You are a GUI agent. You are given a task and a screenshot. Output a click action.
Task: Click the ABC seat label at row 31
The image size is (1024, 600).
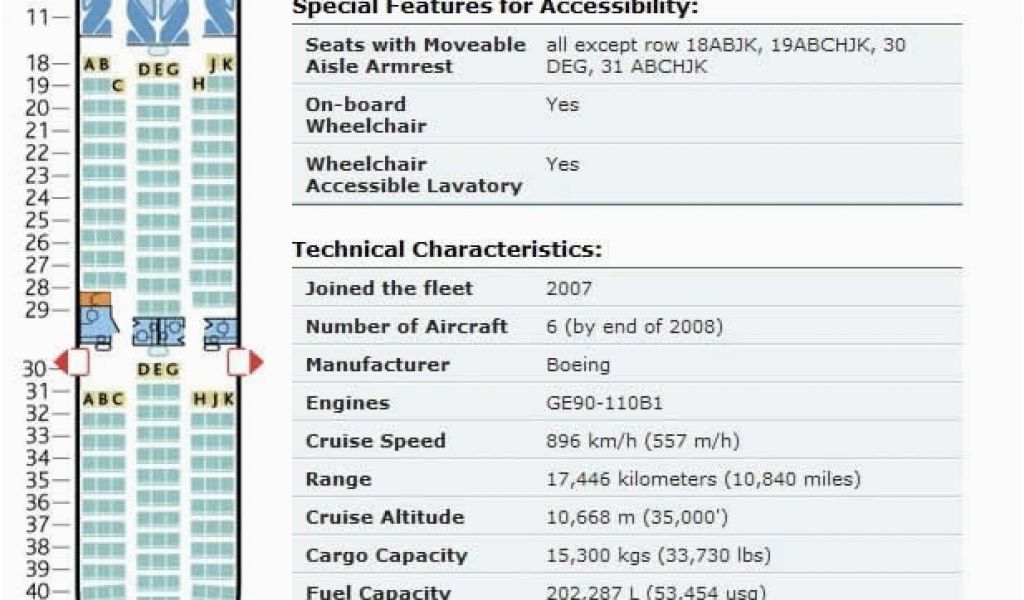tap(103, 399)
